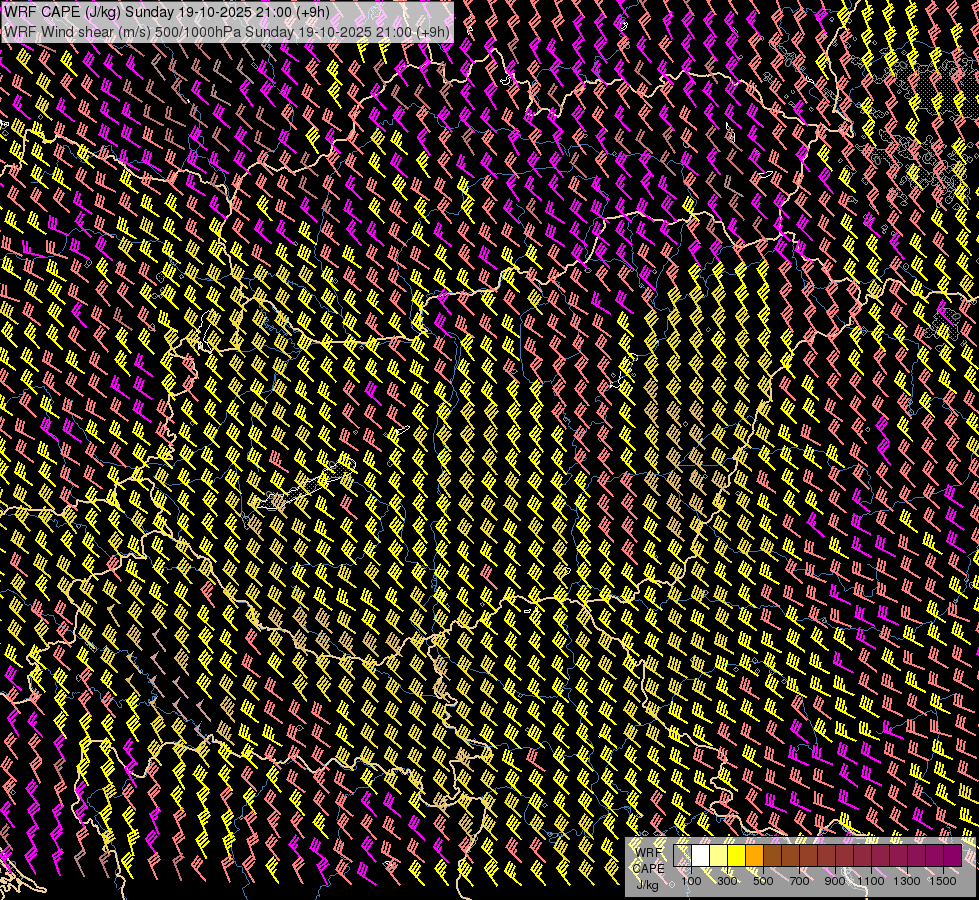Screen dimensions: 979x900
Task: Click the legend value 300
Action: pos(727,881)
